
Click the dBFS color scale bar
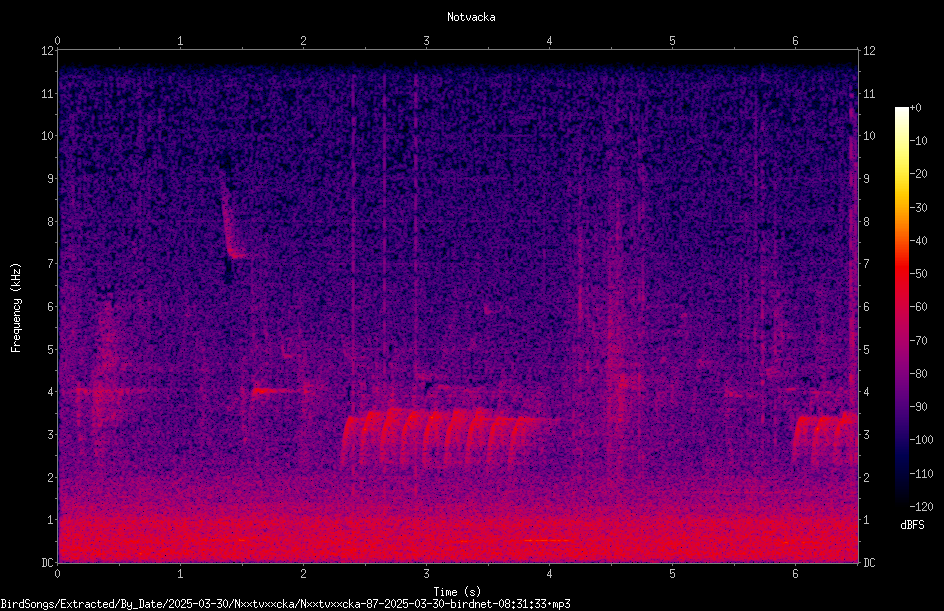tap(901, 307)
